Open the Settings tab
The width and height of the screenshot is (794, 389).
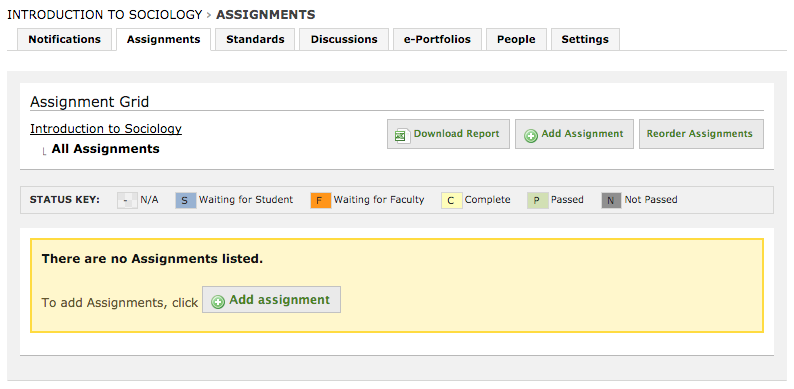tap(585, 40)
